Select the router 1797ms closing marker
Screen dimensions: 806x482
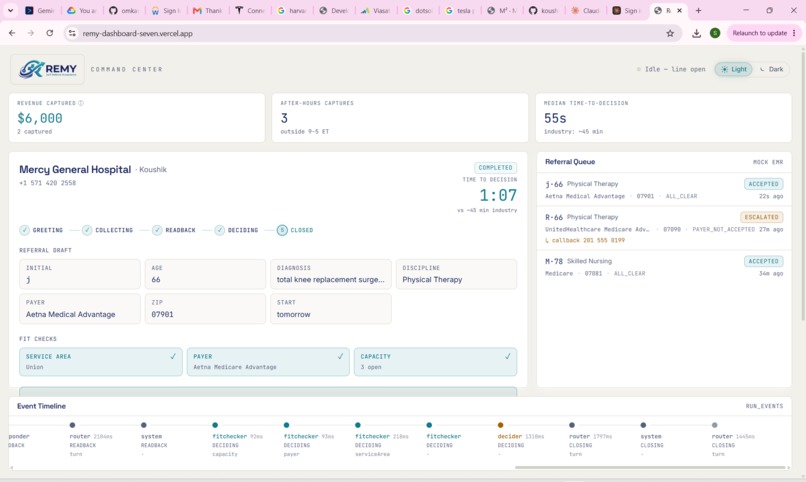coord(572,425)
